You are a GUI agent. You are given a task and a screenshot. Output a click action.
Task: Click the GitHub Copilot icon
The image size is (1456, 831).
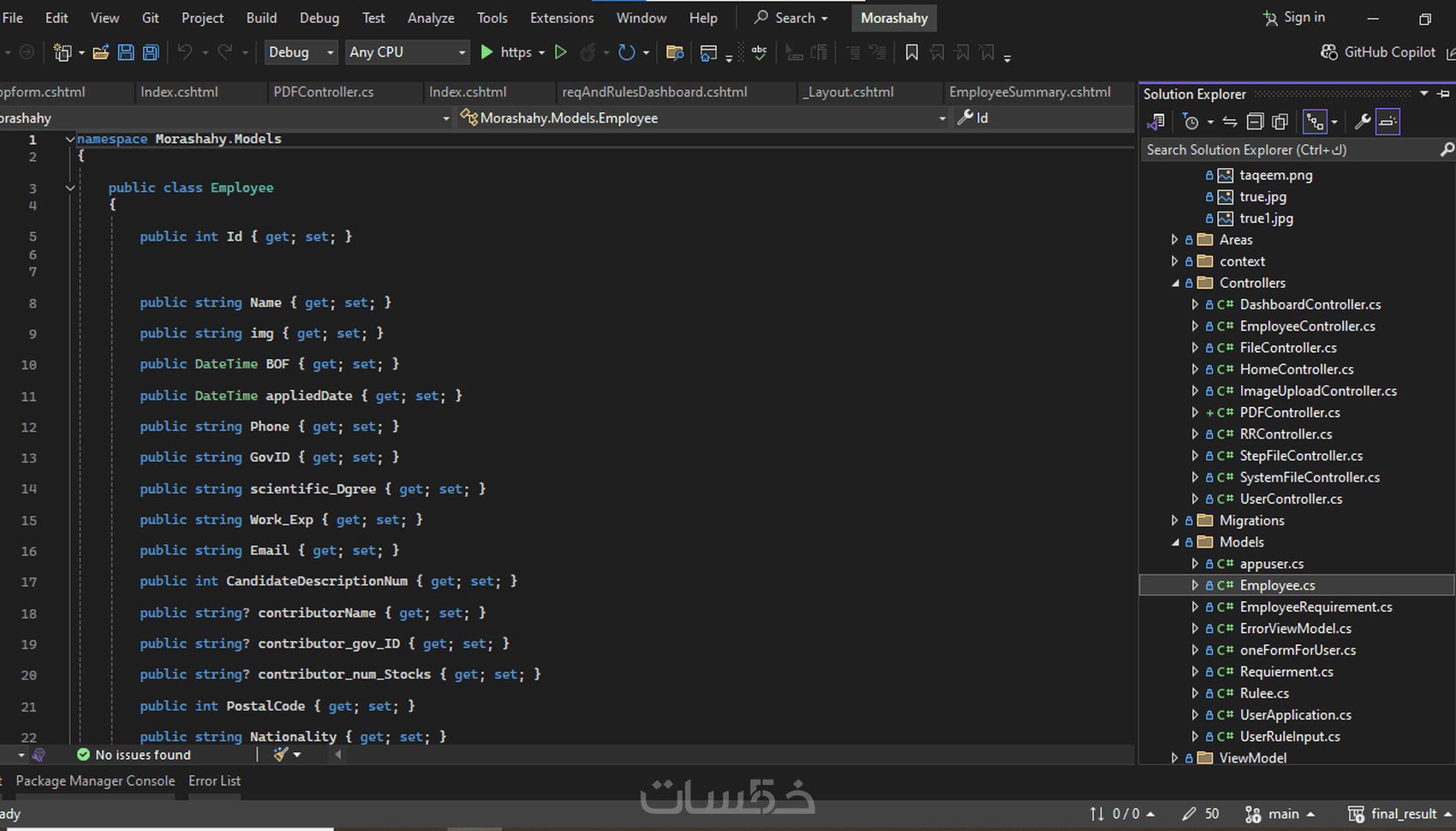[x=1329, y=52]
